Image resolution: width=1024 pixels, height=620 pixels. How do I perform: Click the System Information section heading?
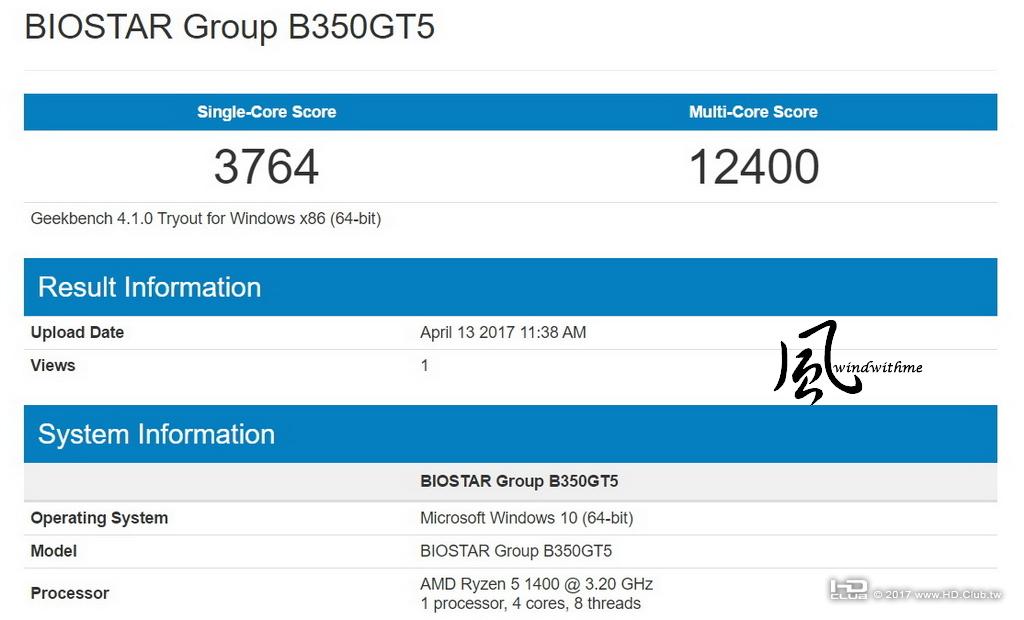click(x=156, y=434)
